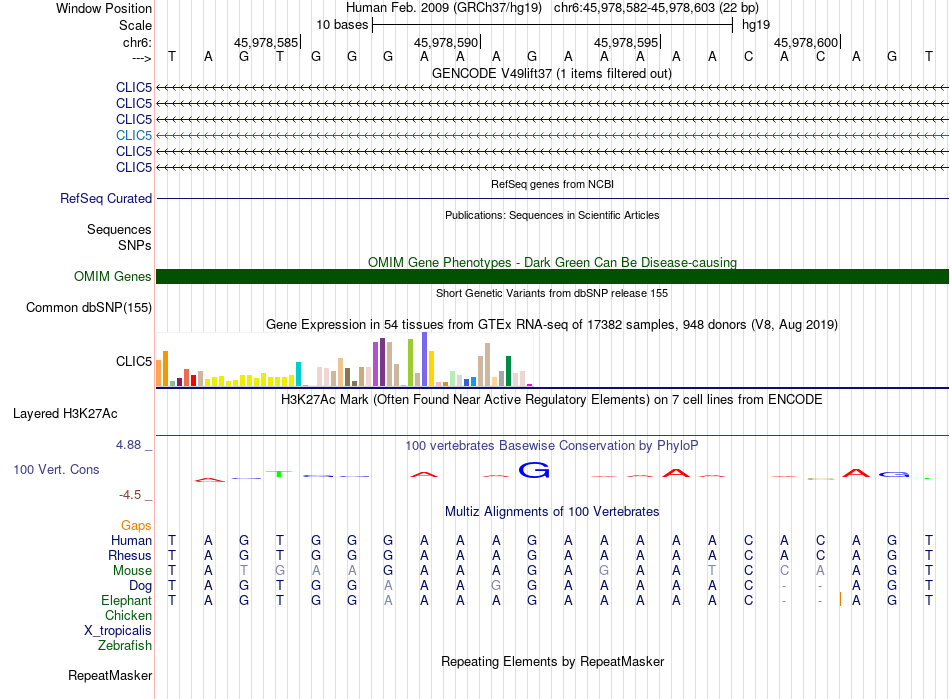Click the 100 Vert. Cons track label
950x699 pixels.
tap(56, 470)
